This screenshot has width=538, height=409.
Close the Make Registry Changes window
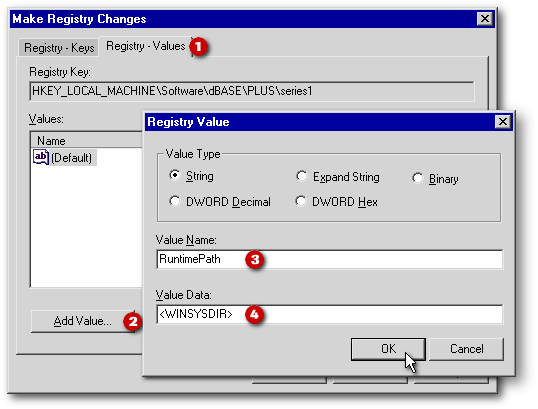coord(485,19)
